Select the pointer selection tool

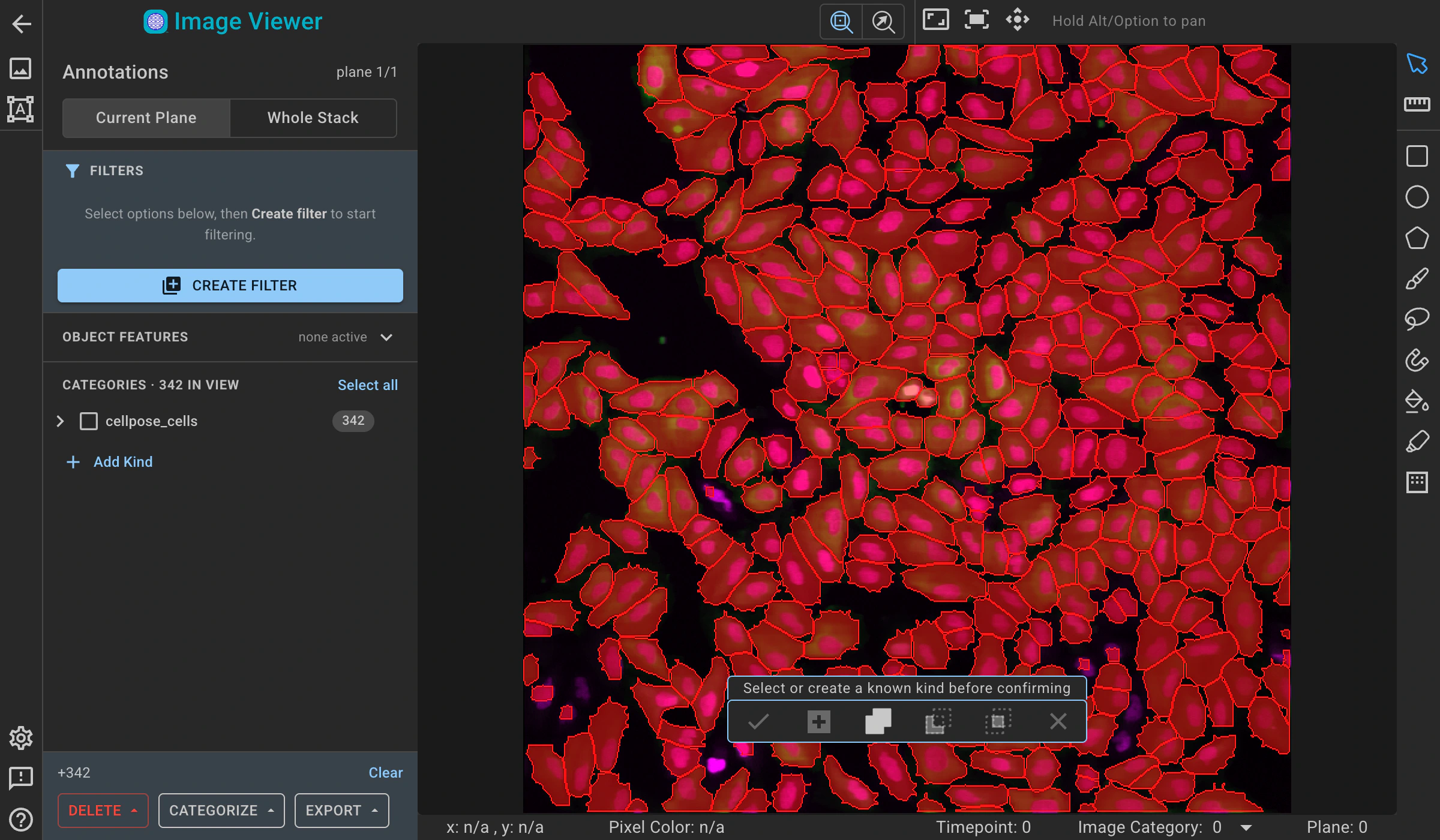tap(1417, 63)
